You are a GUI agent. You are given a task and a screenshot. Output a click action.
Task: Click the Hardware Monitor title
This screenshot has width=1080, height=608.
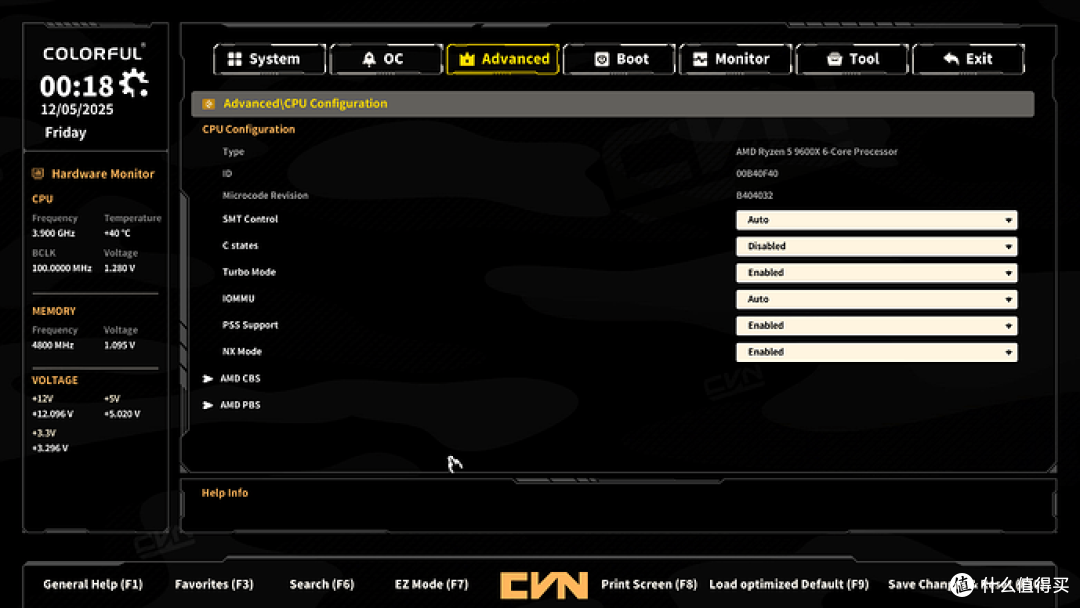[103, 174]
